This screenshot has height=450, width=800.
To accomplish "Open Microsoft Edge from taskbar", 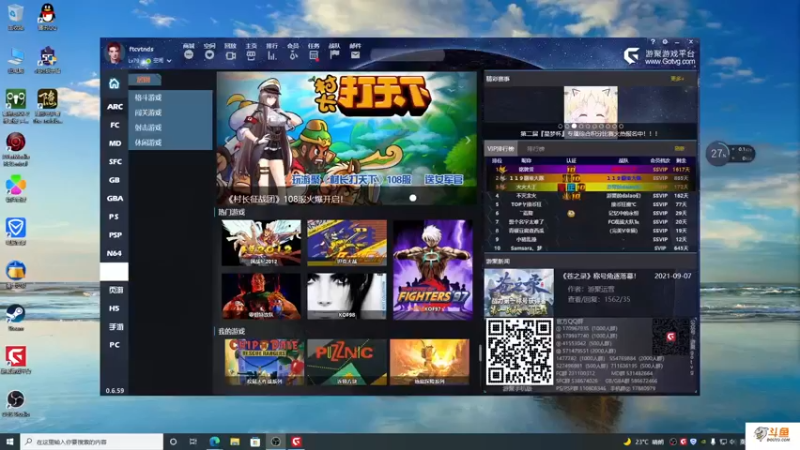I will point(214,441).
